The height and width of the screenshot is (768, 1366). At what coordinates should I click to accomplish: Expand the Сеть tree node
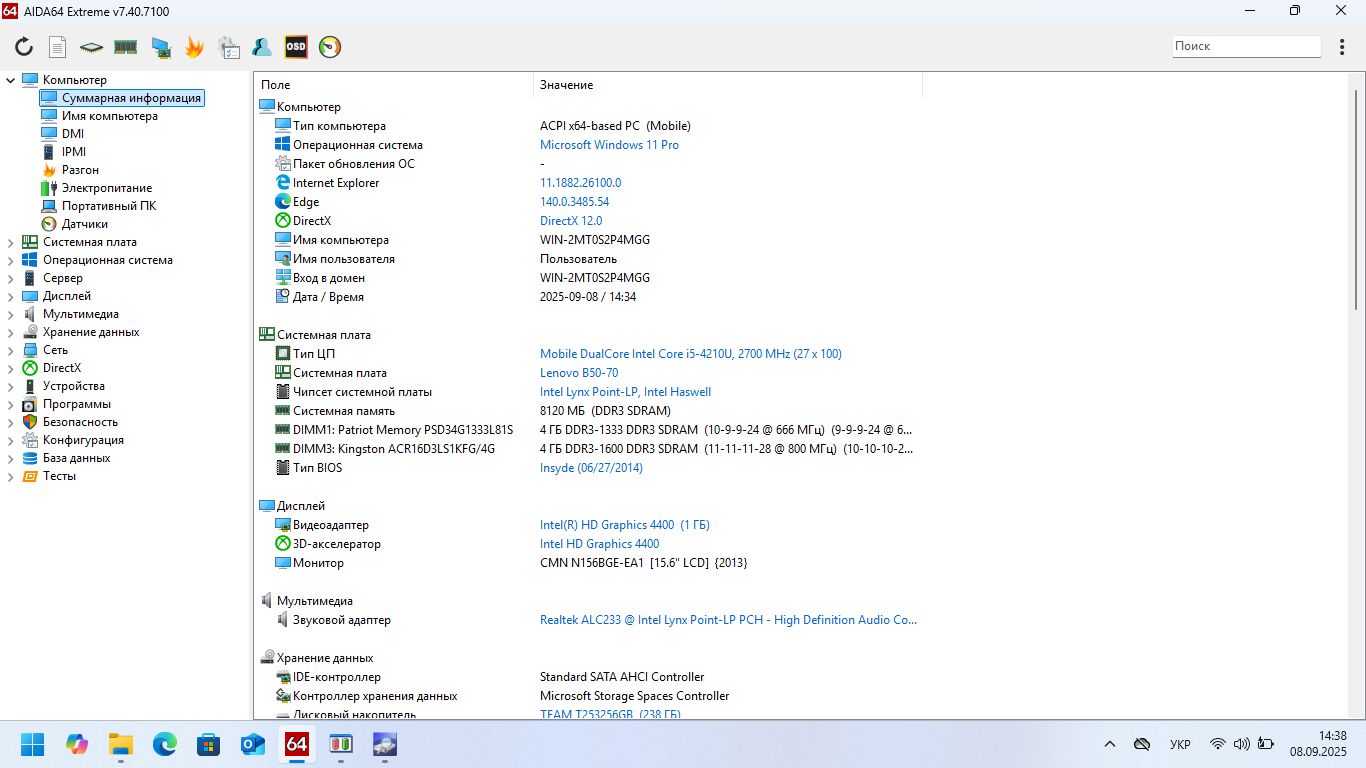tap(11, 350)
